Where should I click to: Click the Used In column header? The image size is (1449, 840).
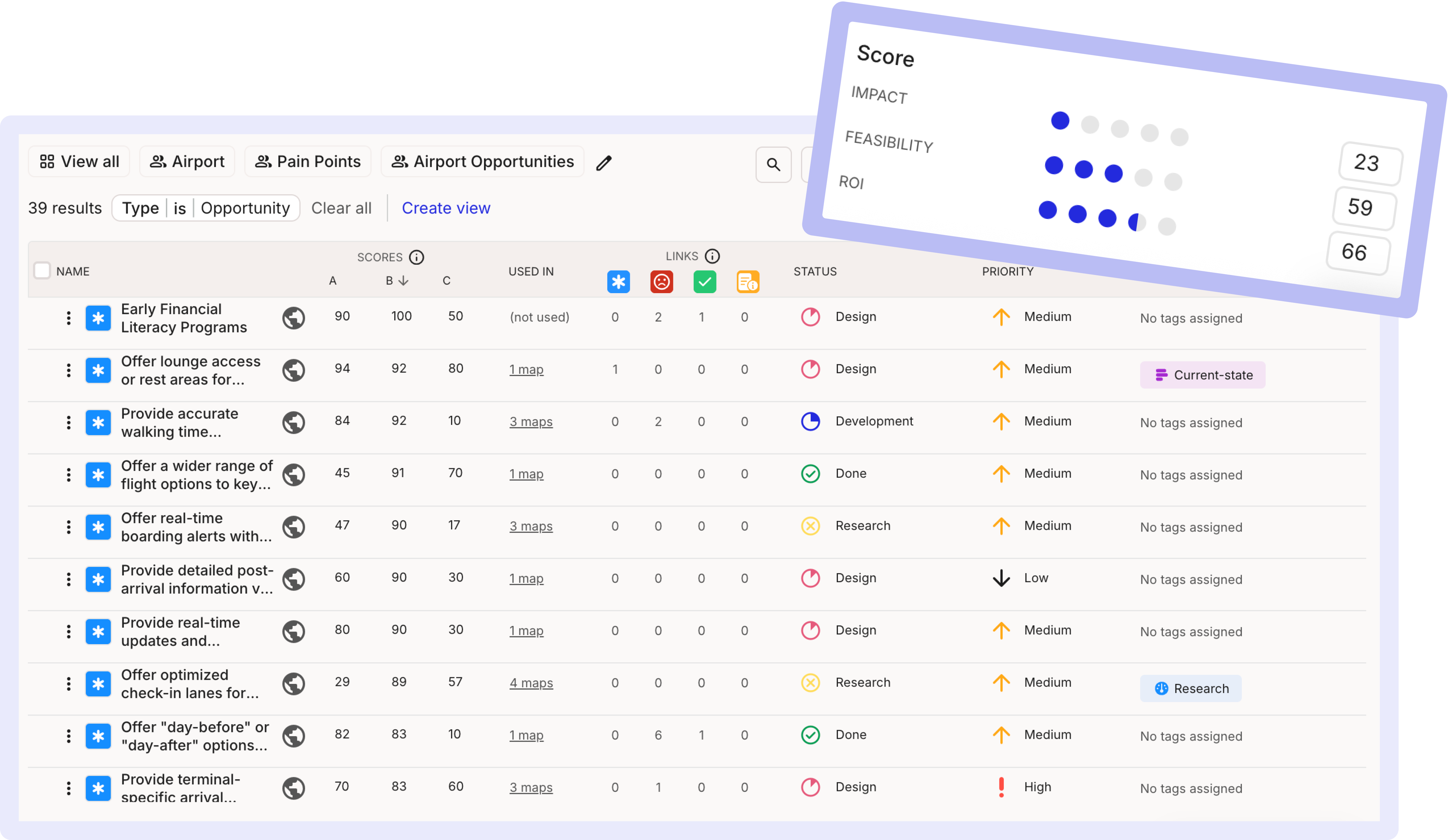(x=531, y=271)
